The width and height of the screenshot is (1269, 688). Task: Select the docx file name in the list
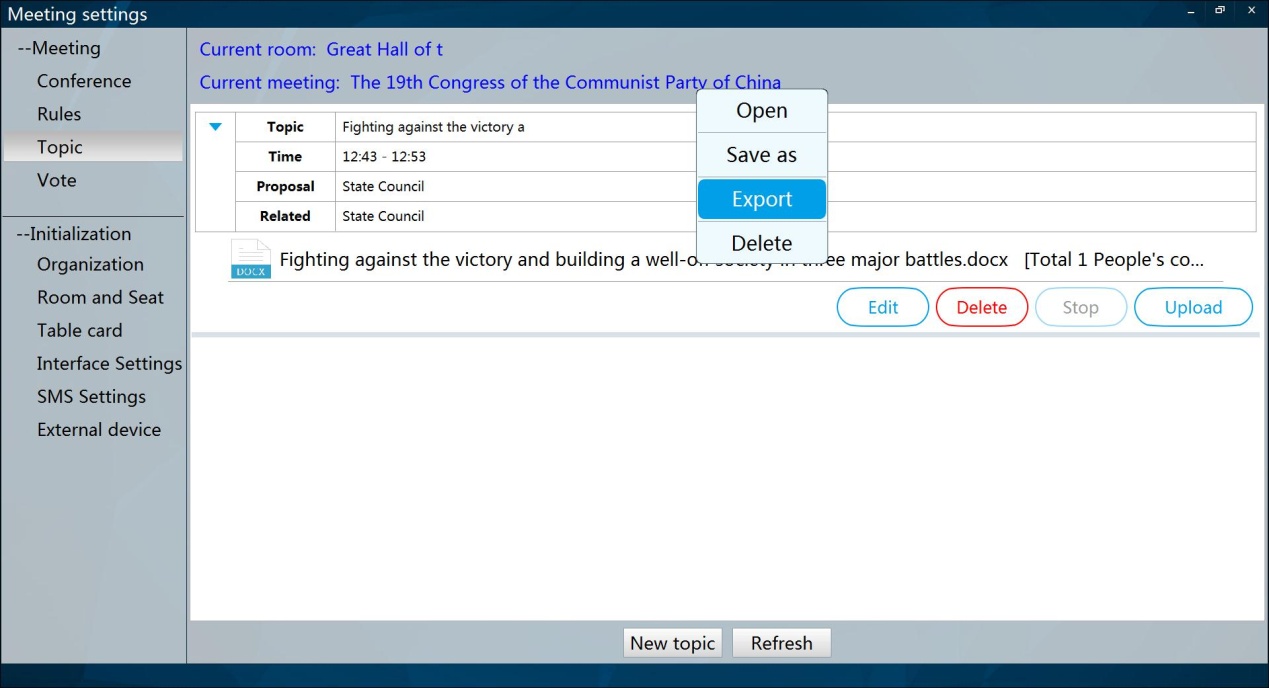pos(644,260)
